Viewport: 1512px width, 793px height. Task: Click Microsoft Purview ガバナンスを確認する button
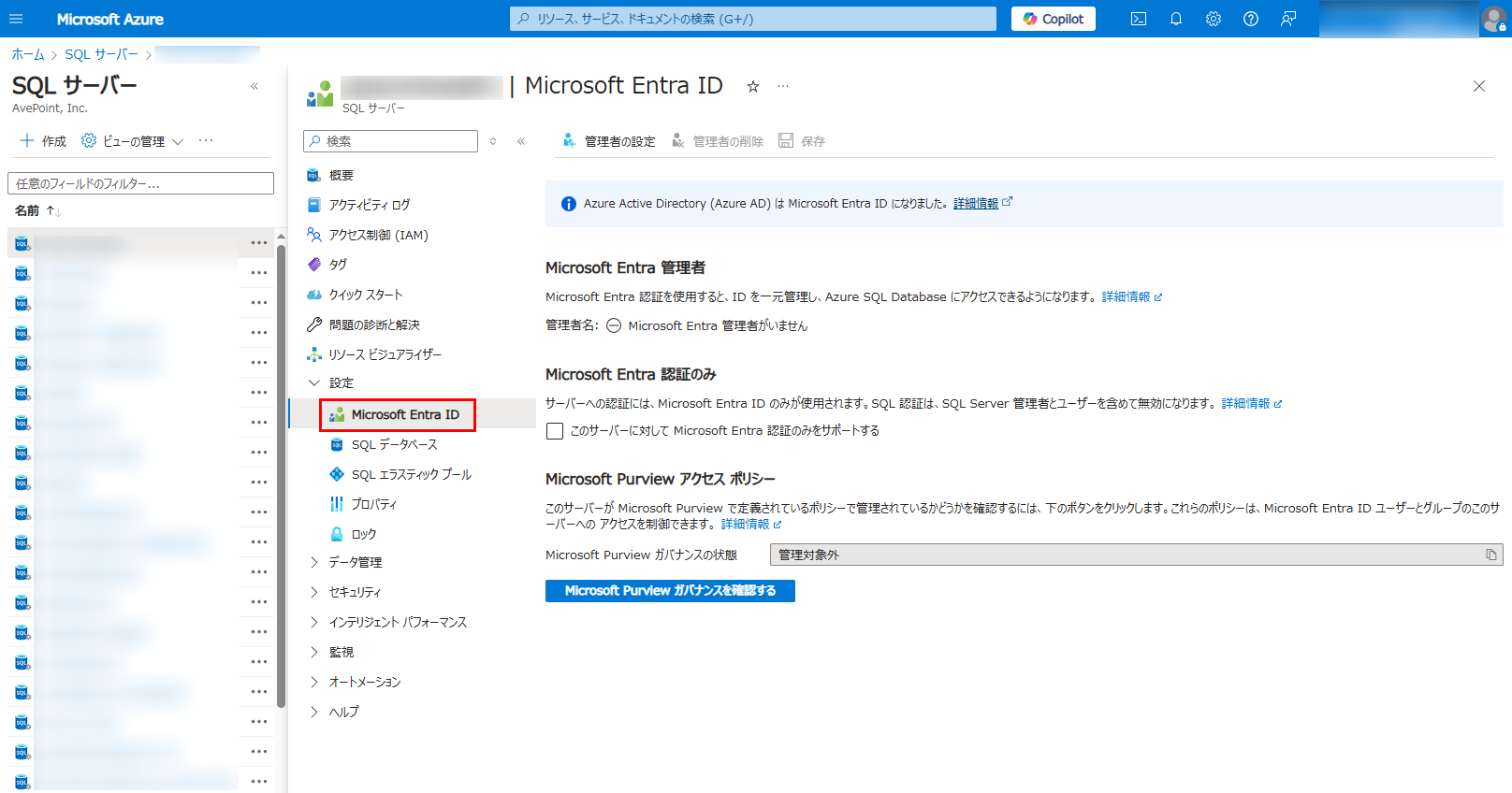click(x=670, y=591)
